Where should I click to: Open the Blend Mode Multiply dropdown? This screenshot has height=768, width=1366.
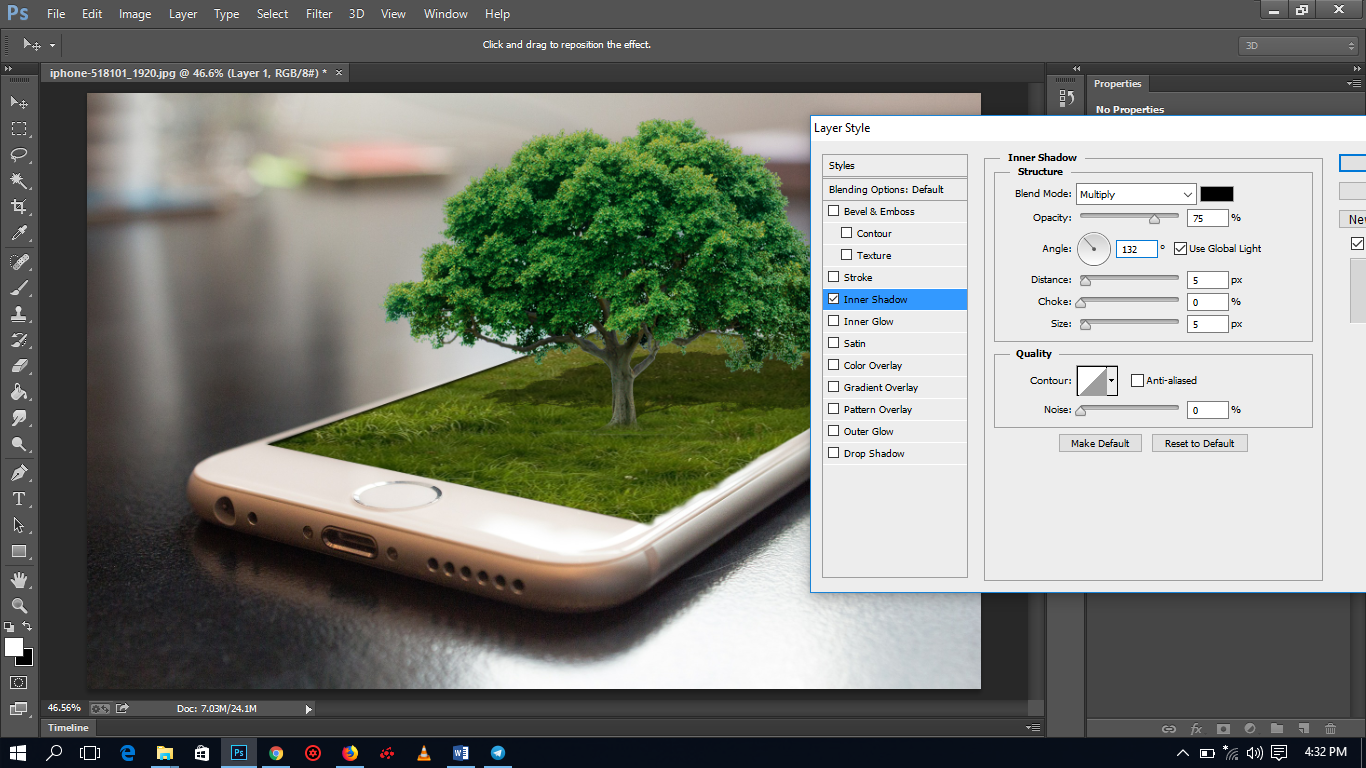tap(1136, 194)
